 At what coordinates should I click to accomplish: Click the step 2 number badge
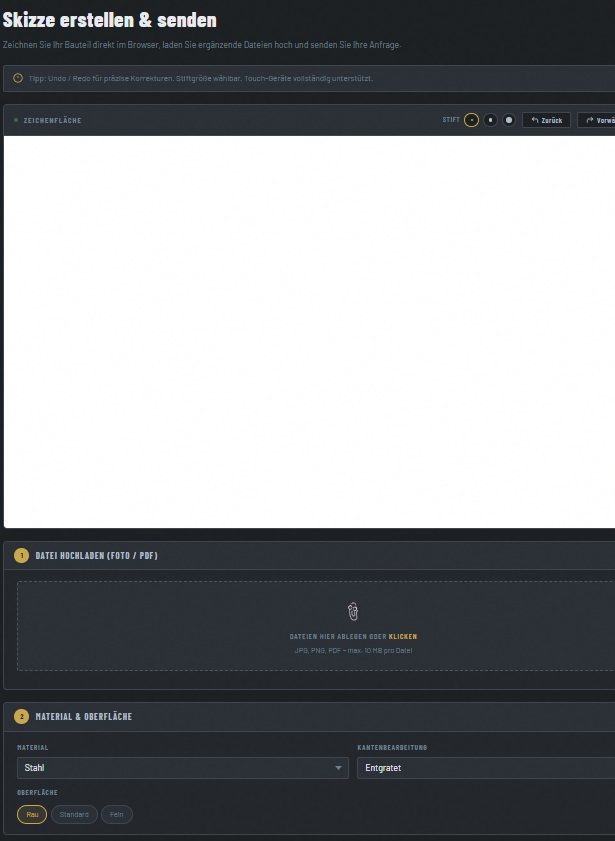[22, 717]
